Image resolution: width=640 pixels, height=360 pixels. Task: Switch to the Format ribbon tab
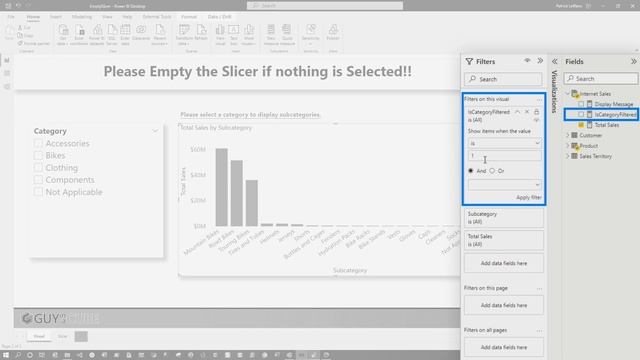tap(189, 17)
